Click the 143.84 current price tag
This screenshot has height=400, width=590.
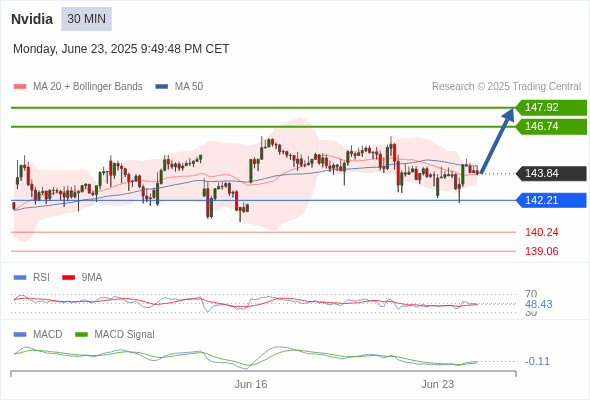point(551,173)
